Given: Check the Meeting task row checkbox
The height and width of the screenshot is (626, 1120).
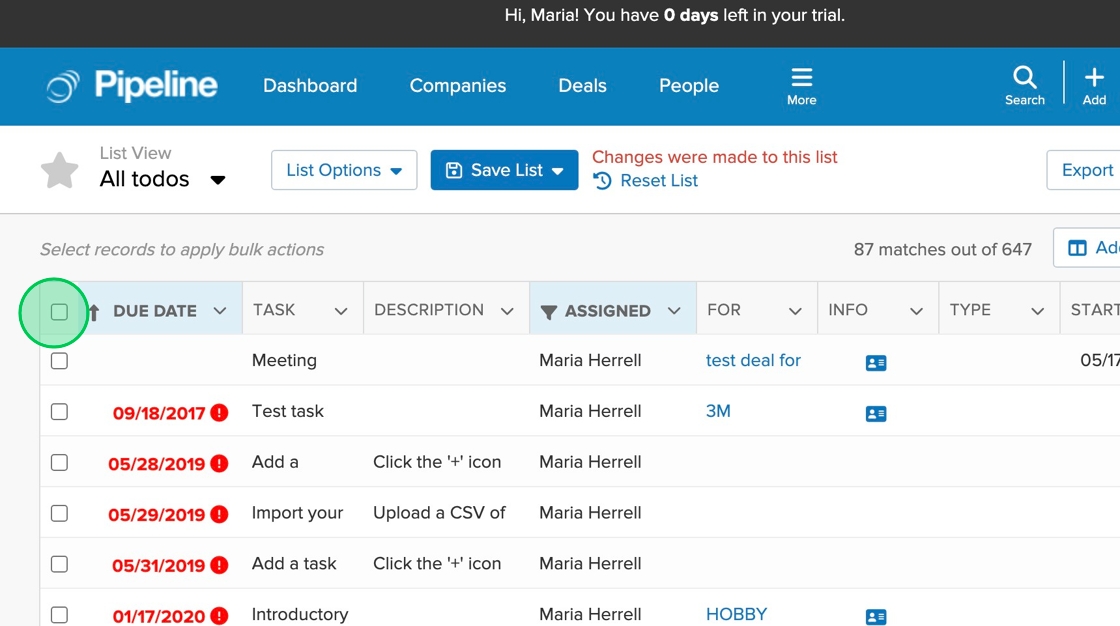Looking at the screenshot, I should [x=59, y=361].
